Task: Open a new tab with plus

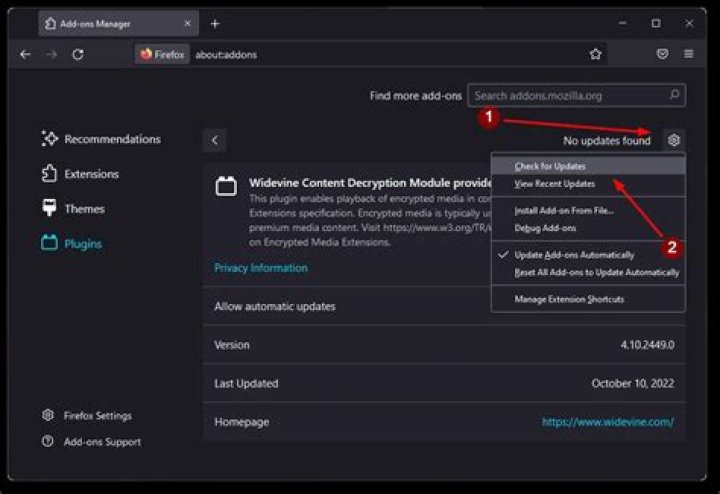Action: [x=215, y=23]
